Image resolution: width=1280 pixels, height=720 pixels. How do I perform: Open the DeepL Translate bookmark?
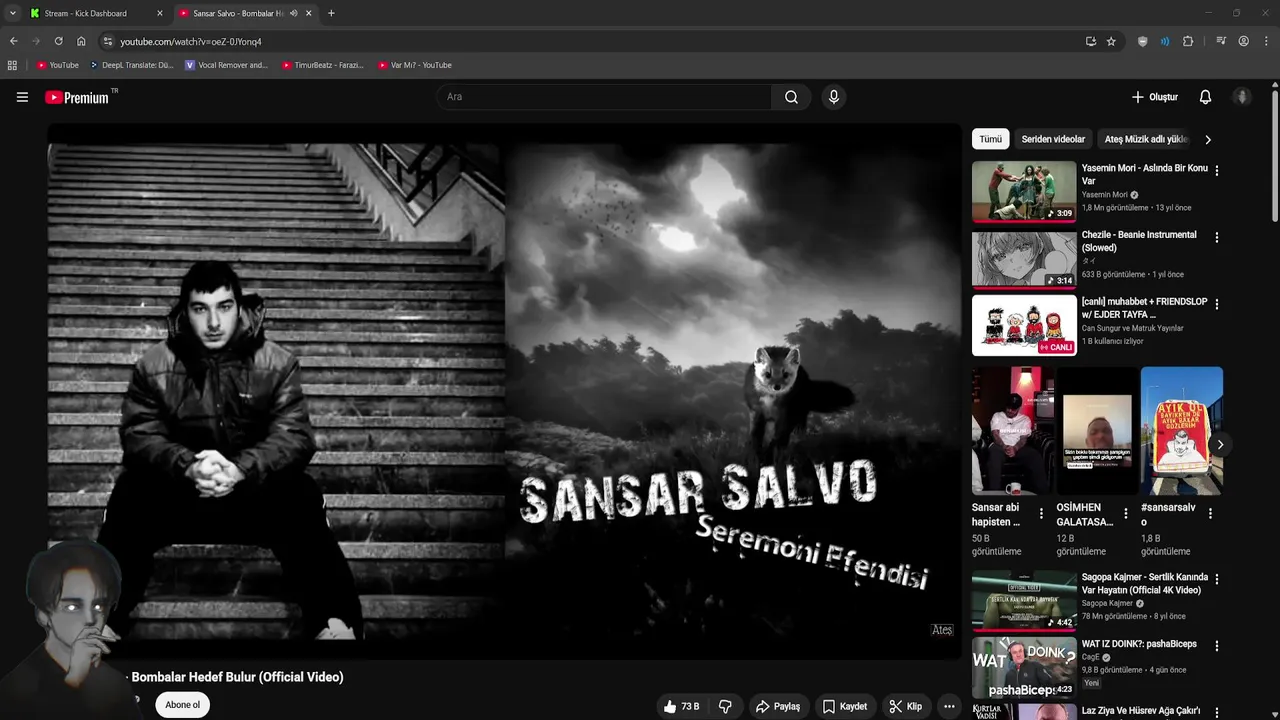(131, 65)
